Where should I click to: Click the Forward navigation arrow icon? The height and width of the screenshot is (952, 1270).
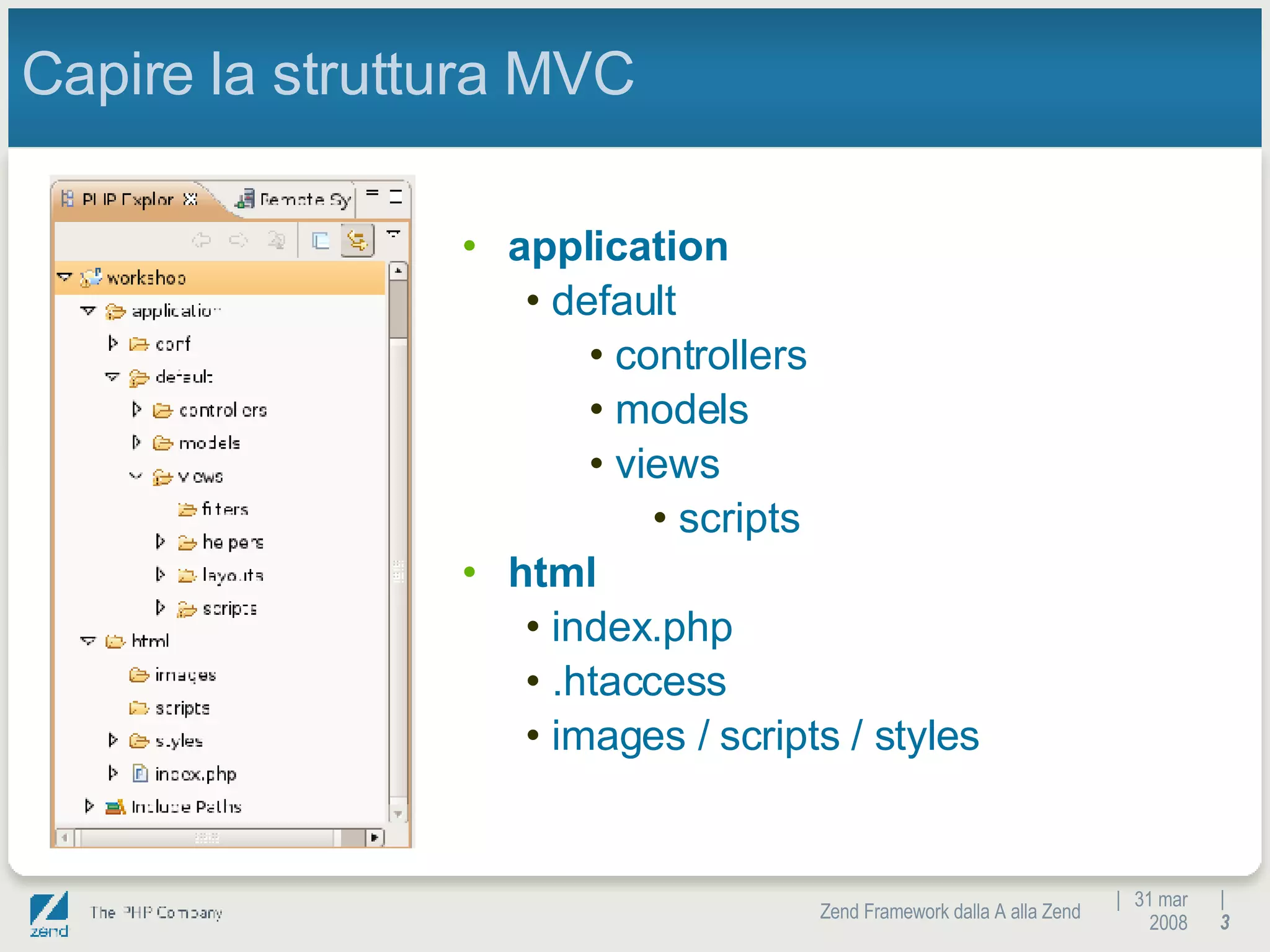click(x=239, y=239)
